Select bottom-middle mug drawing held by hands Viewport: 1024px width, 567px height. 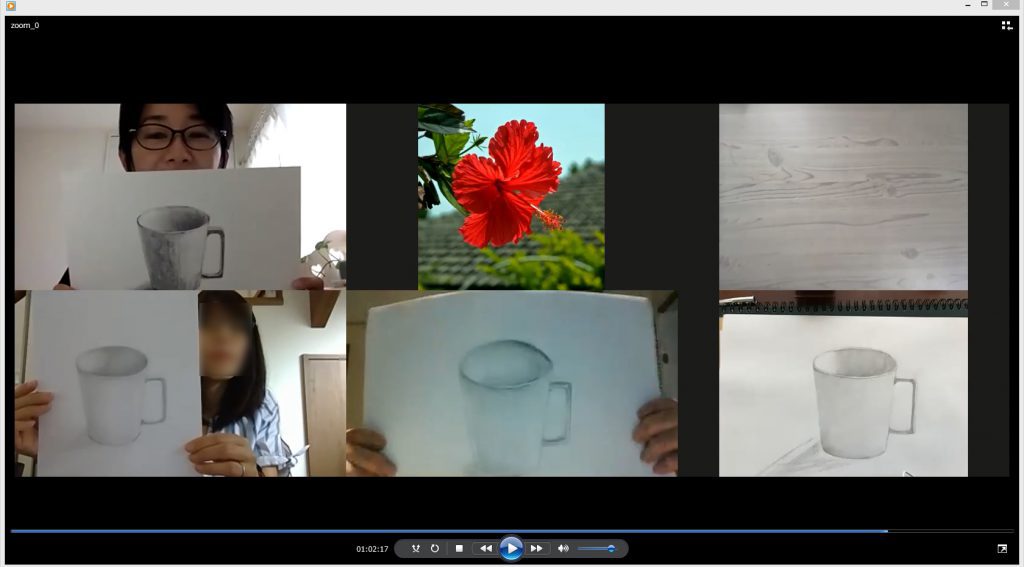511,384
